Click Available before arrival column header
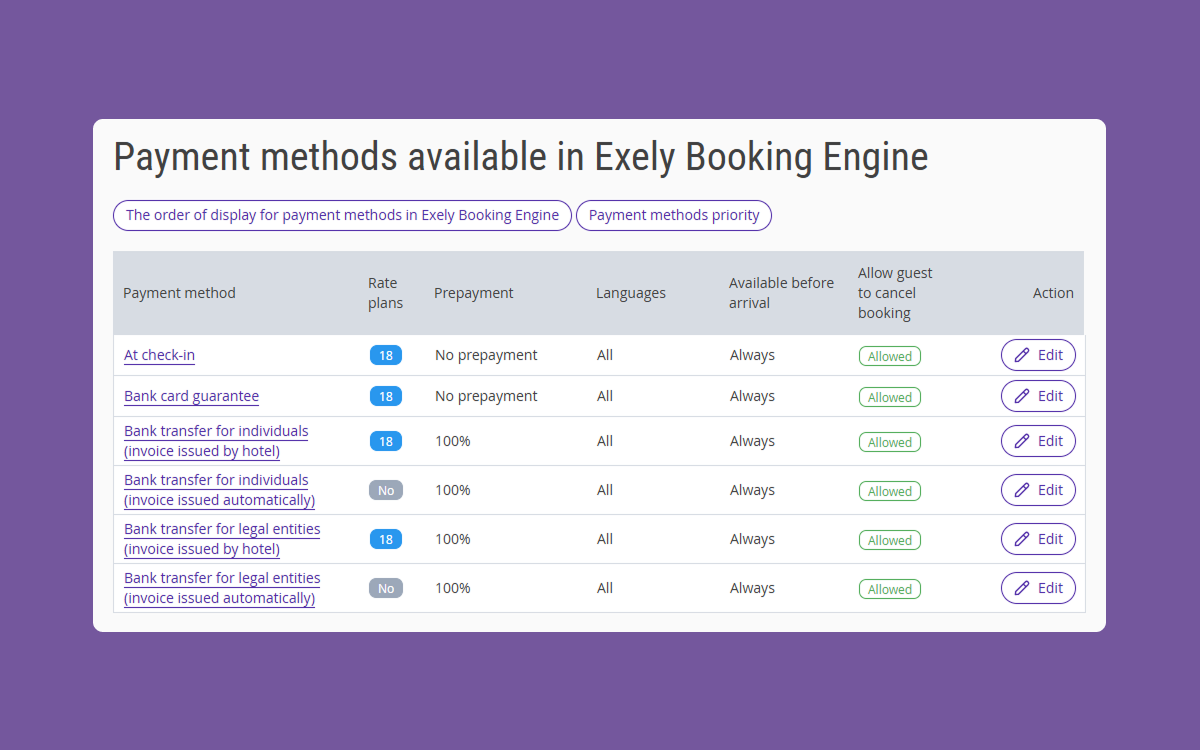1200x750 pixels. tap(781, 293)
